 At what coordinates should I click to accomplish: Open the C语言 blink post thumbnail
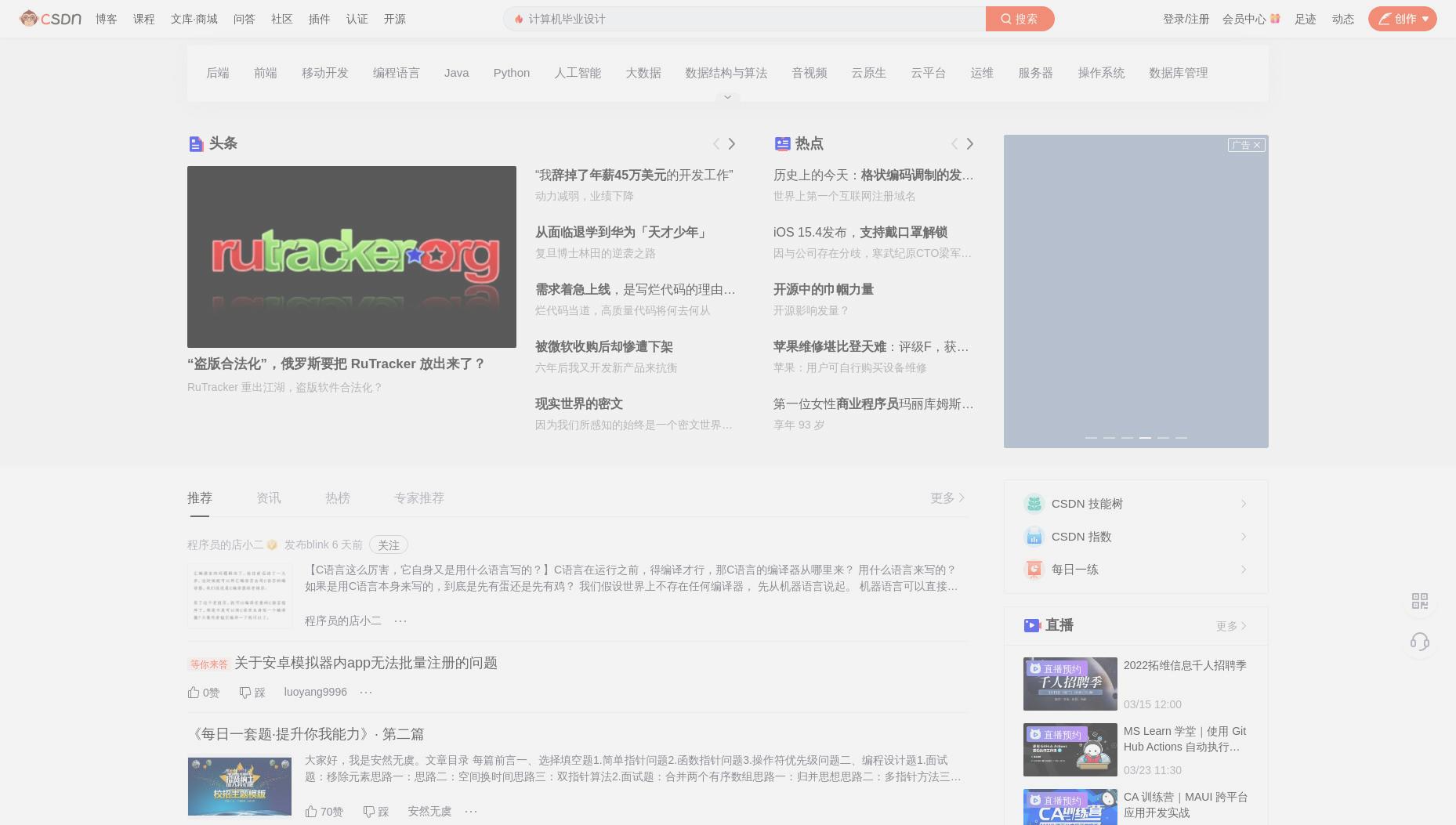(x=240, y=595)
